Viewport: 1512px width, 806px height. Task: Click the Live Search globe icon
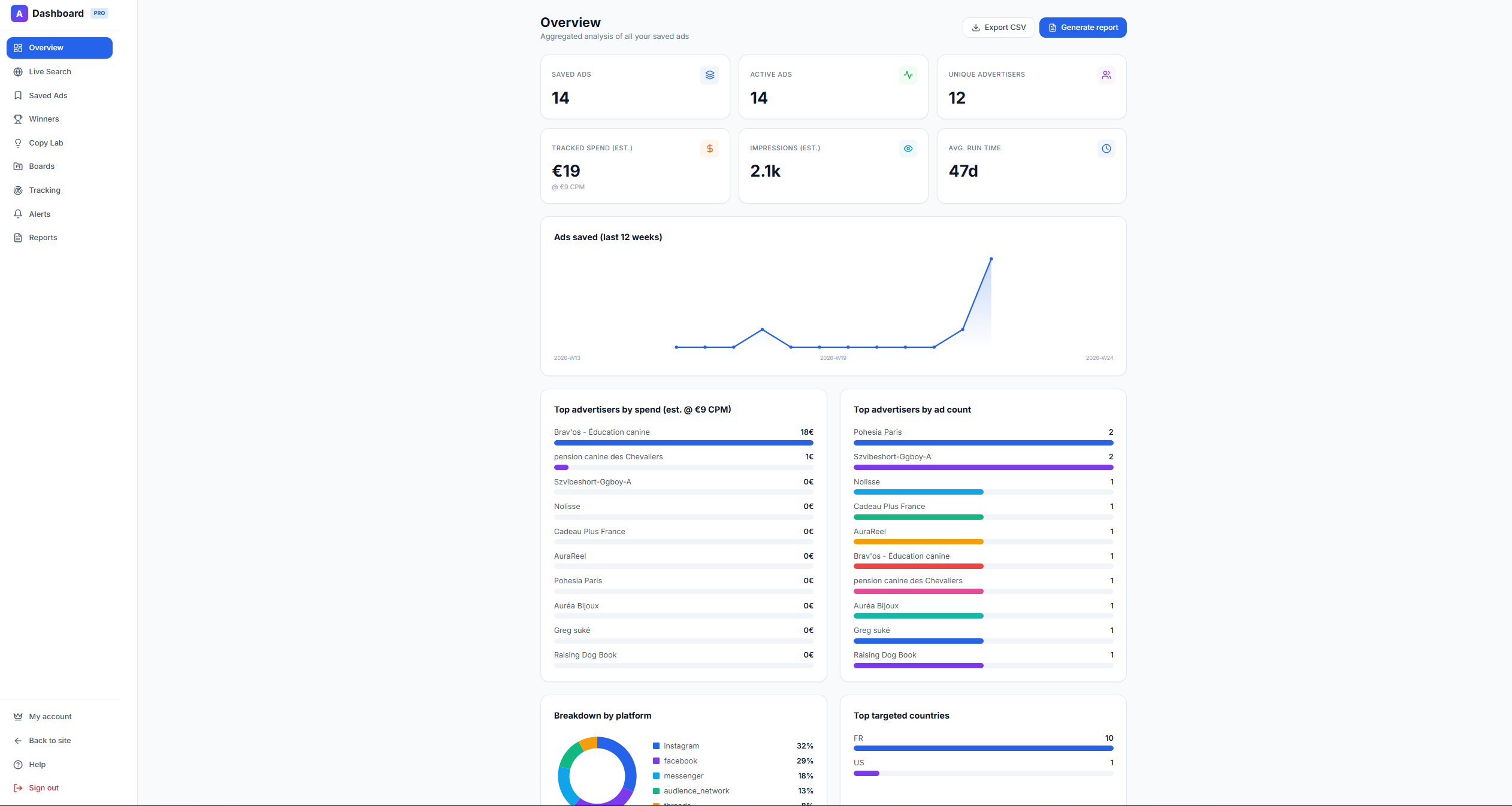click(18, 72)
